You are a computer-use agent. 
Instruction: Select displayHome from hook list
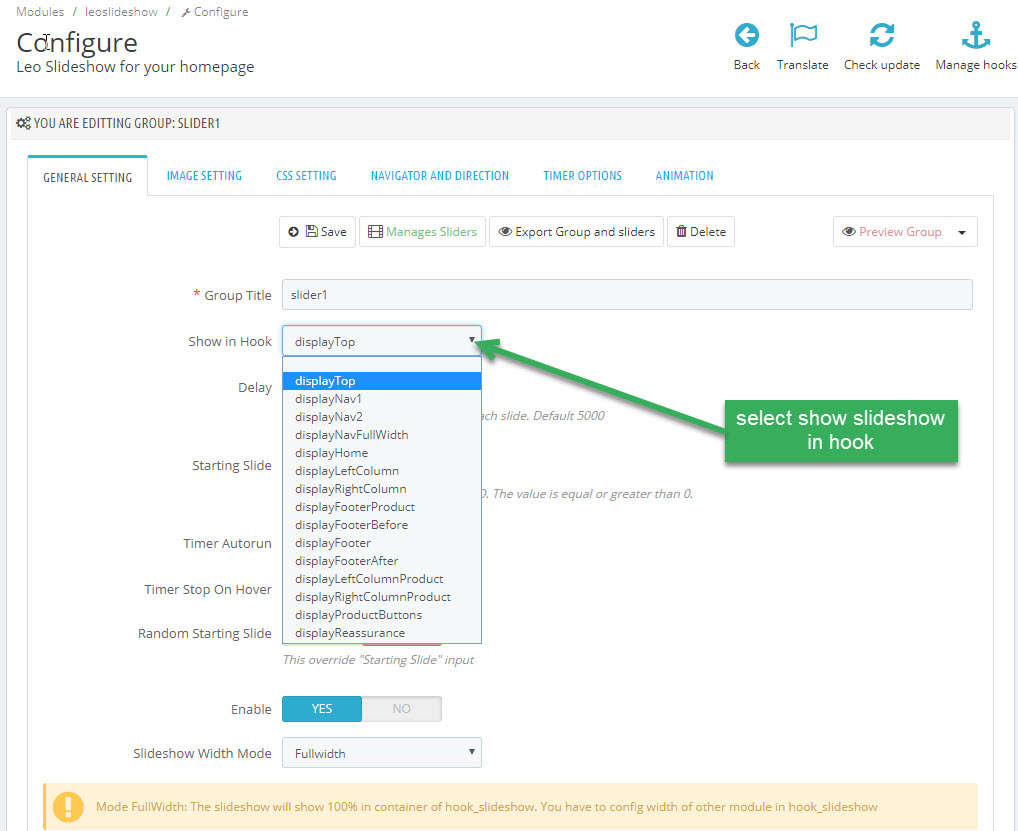pos(331,453)
